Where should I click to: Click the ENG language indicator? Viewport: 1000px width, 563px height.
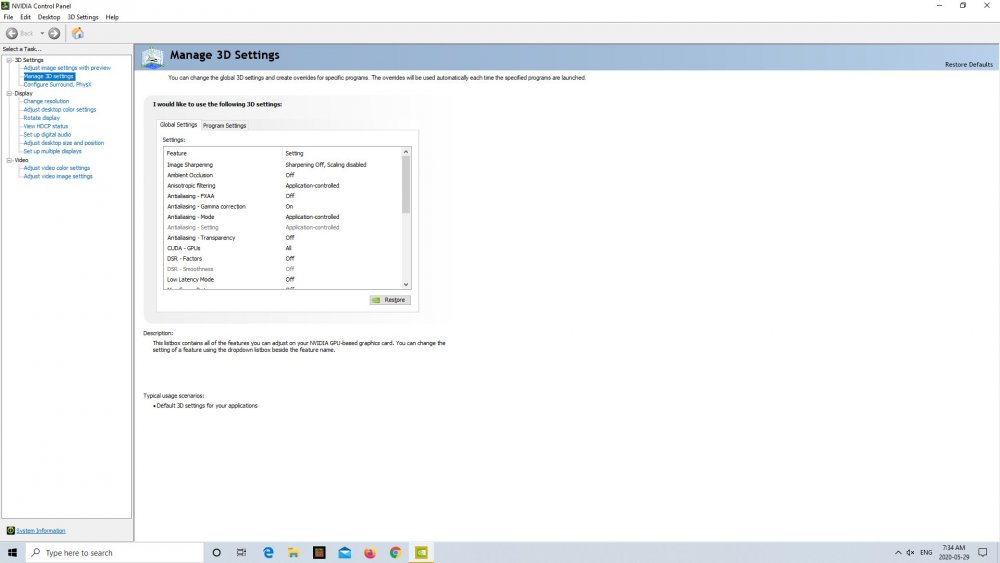tap(926, 552)
